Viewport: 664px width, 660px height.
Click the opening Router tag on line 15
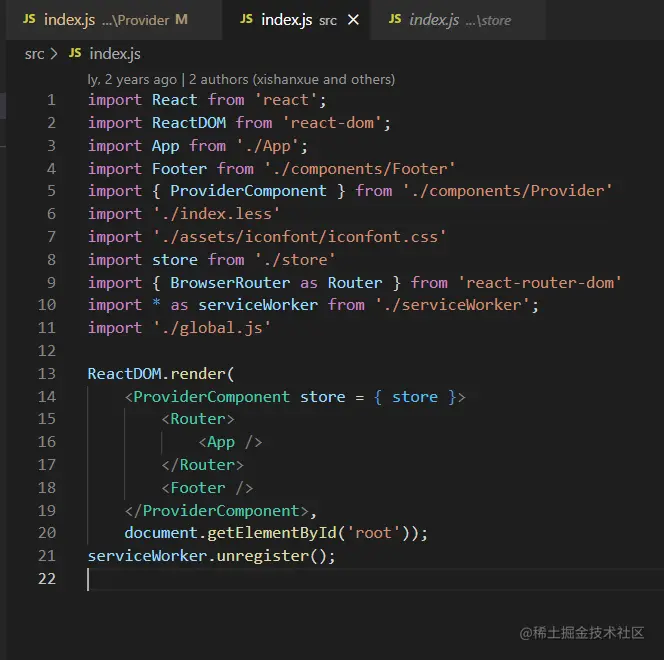coord(198,419)
